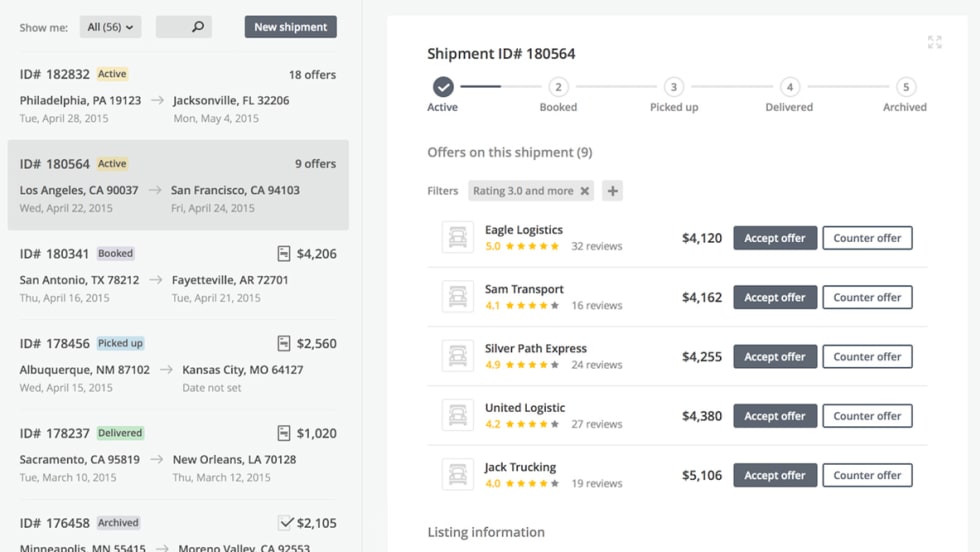Click the search magnifier icon
The height and width of the screenshot is (552, 980).
click(198, 27)
